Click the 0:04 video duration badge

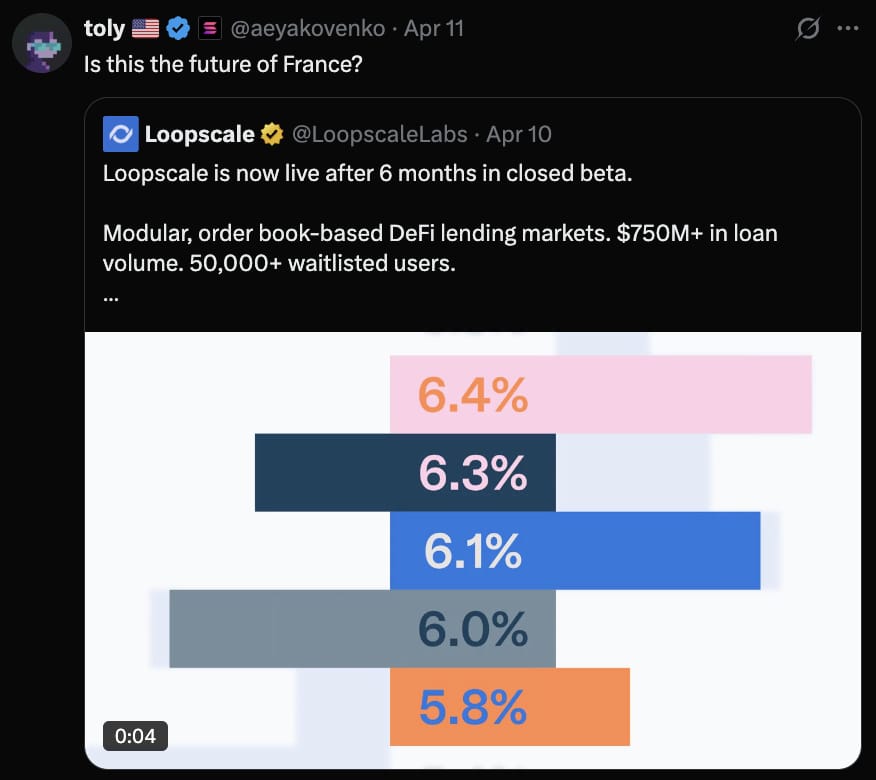pyautogui.click(x=135, y=736)
